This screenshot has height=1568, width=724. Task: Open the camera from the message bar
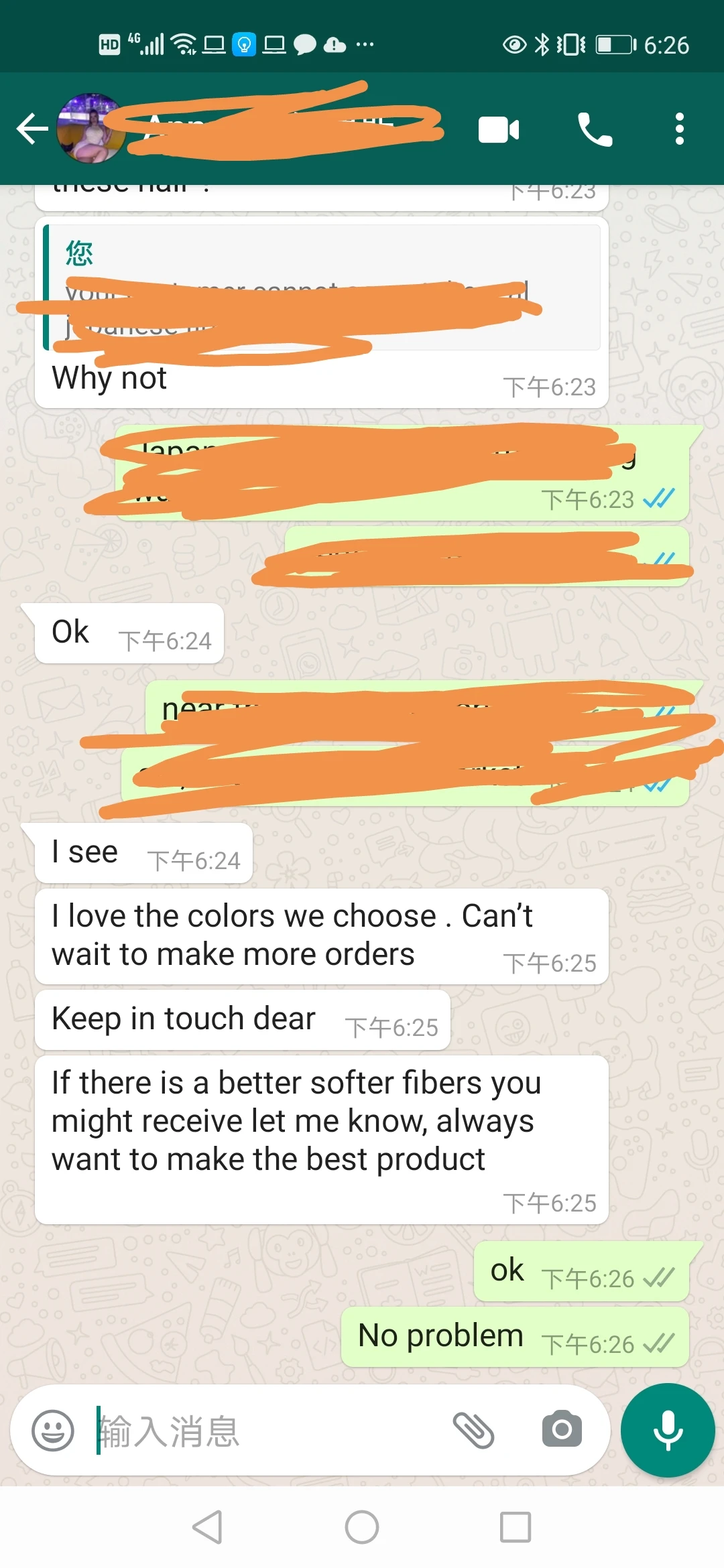(562, 1429)
